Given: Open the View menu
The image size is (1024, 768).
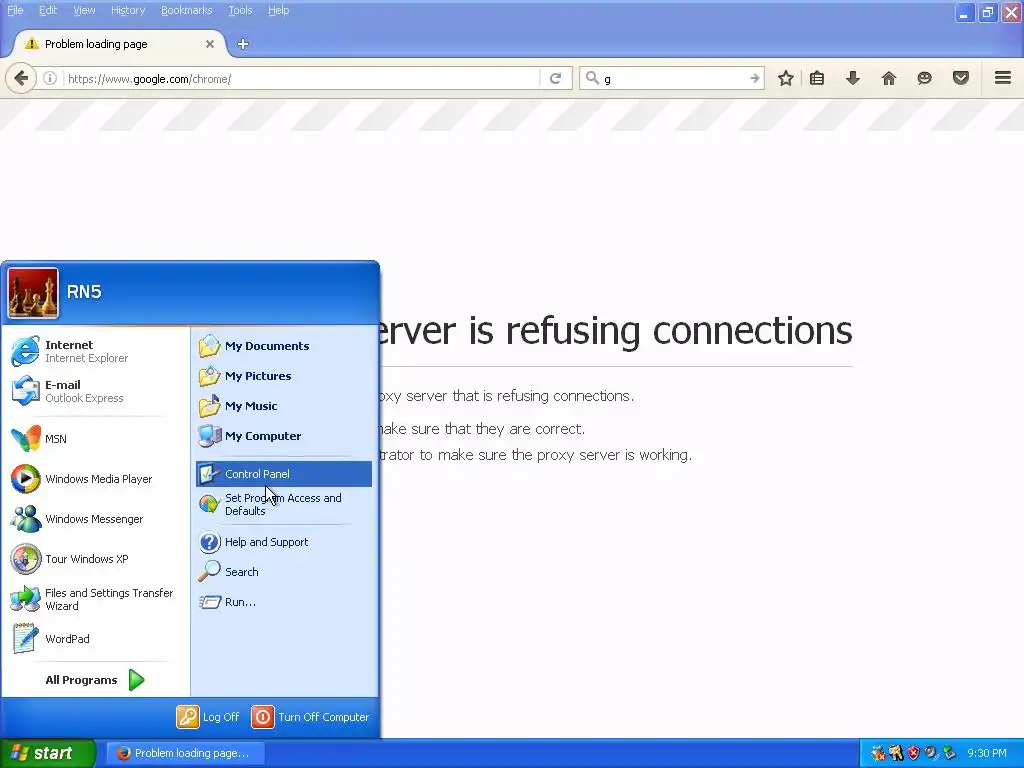Looking at the screenshot, I should tap(84, 10).
